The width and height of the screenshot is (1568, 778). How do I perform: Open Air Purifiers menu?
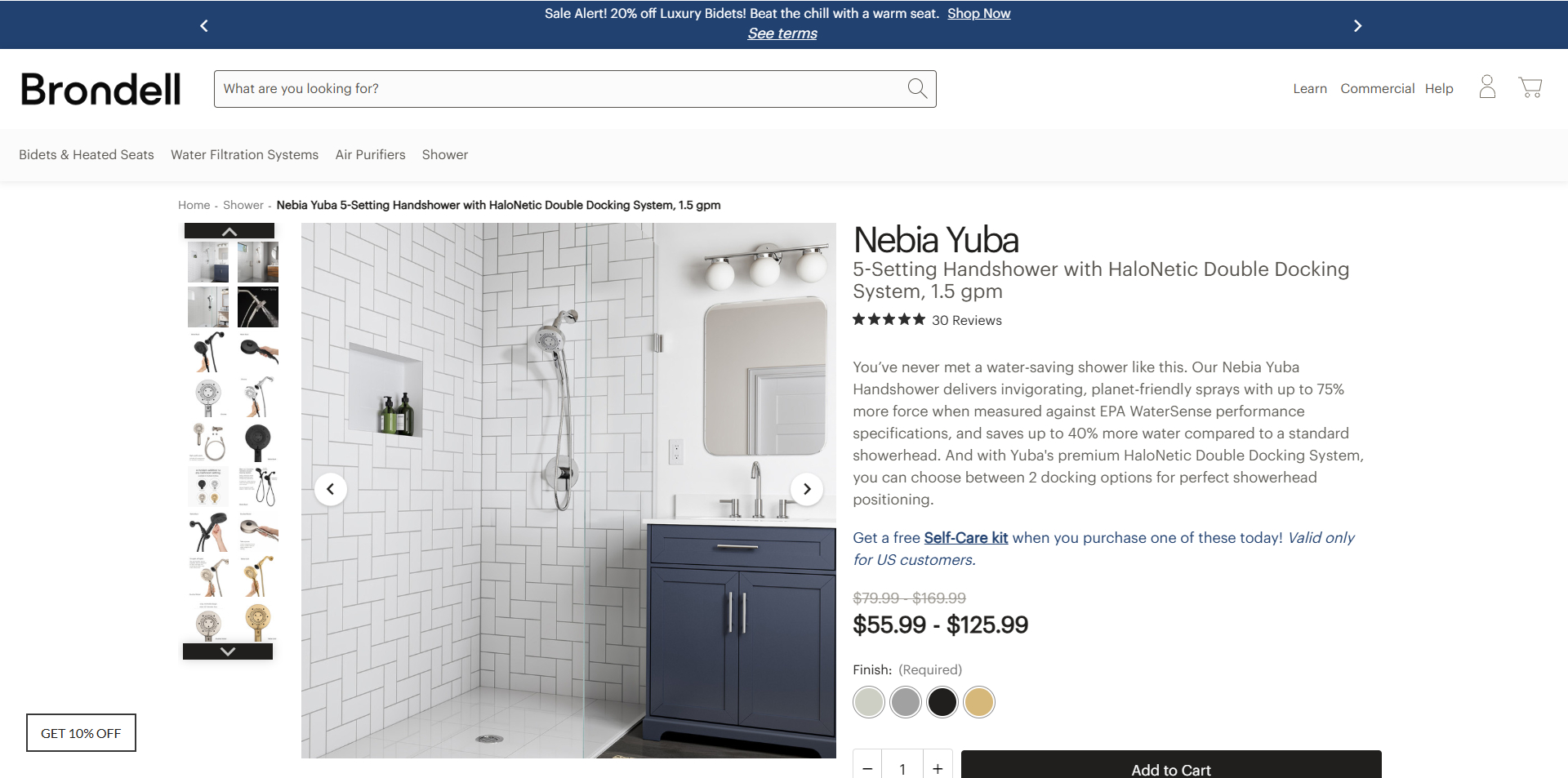[370, 154]
